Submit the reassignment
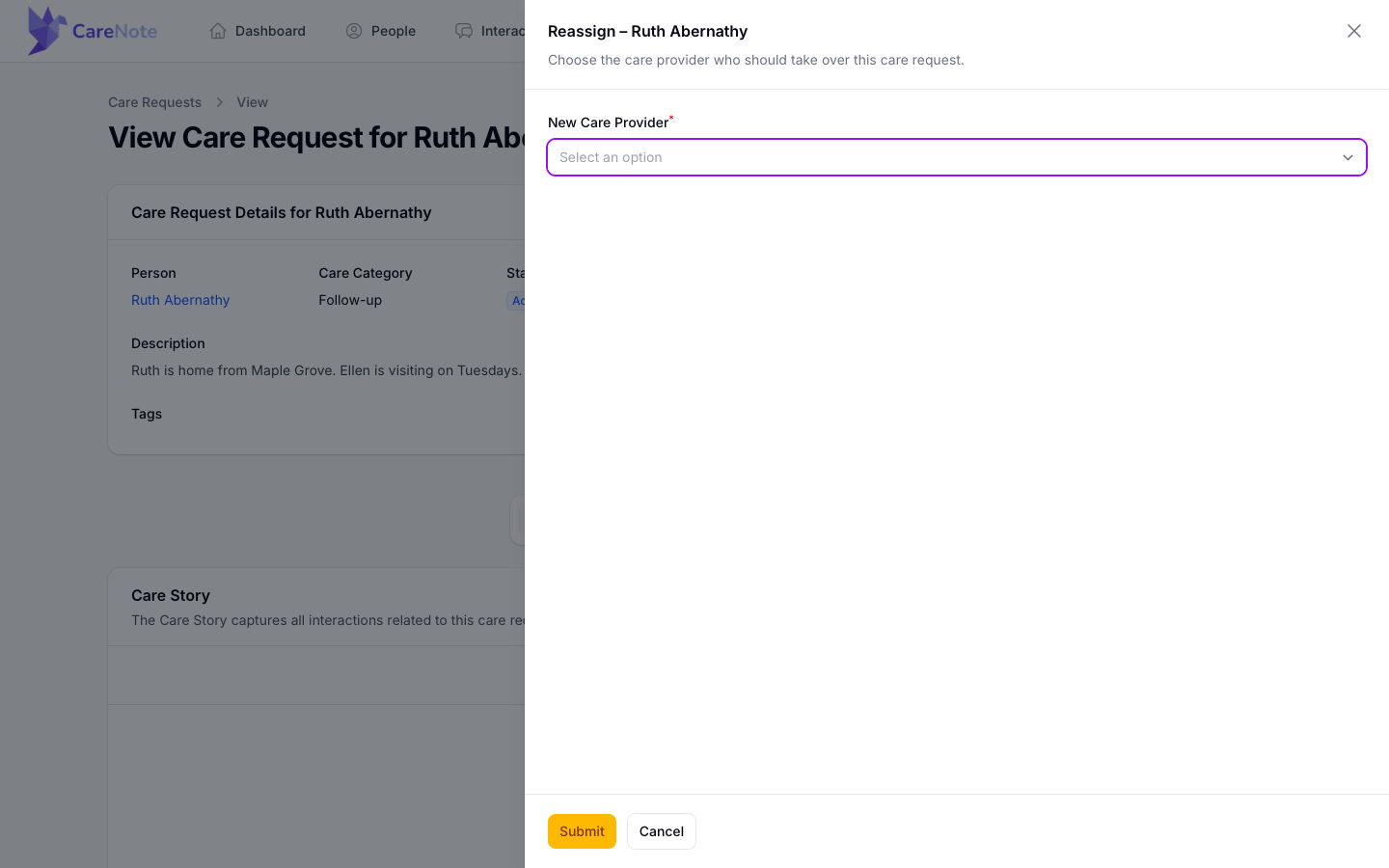Viewport: 1389px width, 868px height. tap(582, 831)
